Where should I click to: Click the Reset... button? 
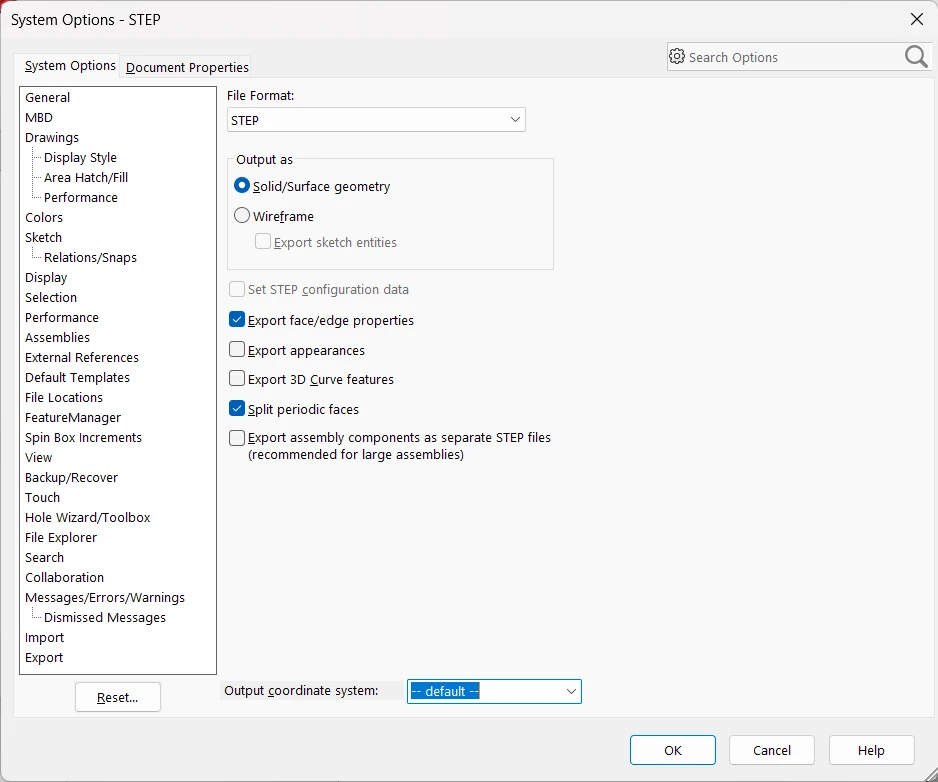pyautogui.click(x=117, y=698)
